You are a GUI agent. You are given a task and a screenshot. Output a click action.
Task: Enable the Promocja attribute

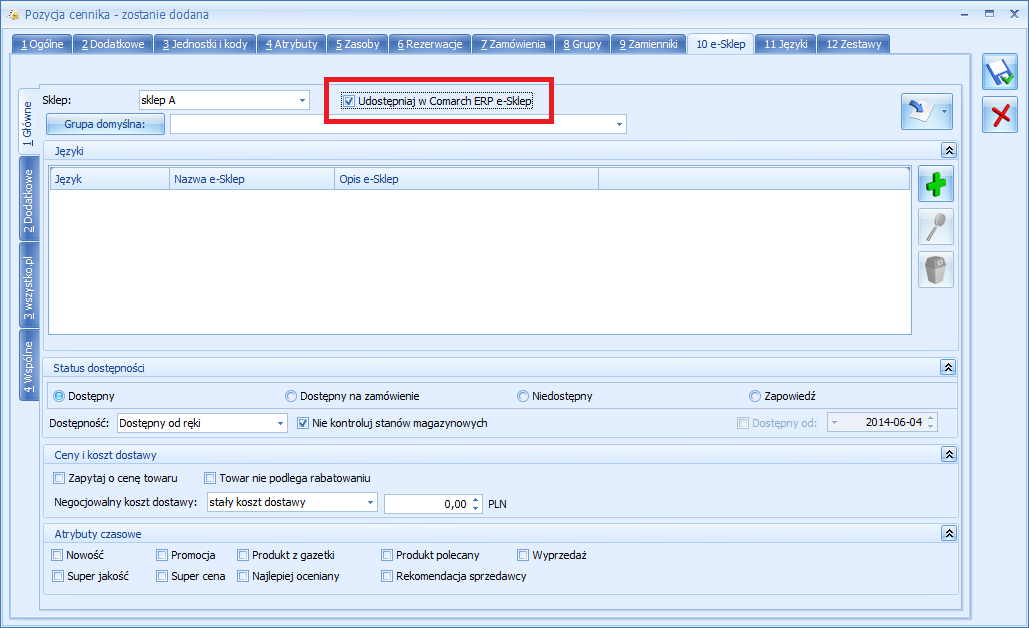pyautogui.click(x=162, y=555)
